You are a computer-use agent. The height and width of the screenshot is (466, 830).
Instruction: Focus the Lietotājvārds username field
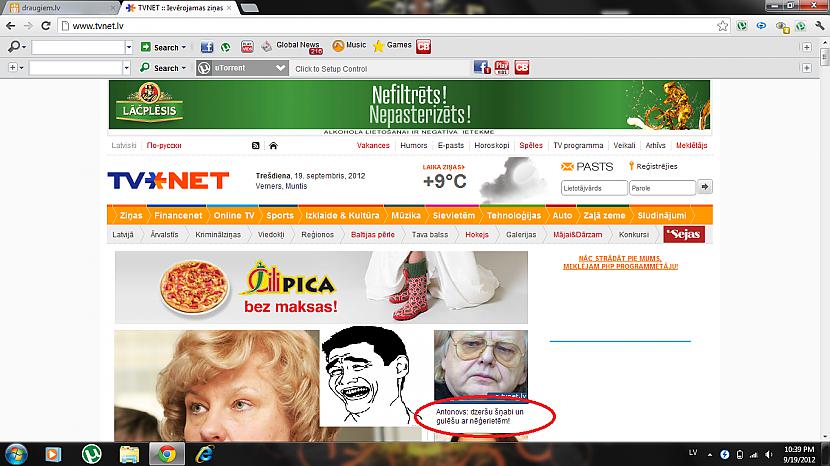click(x=594, y=188)
